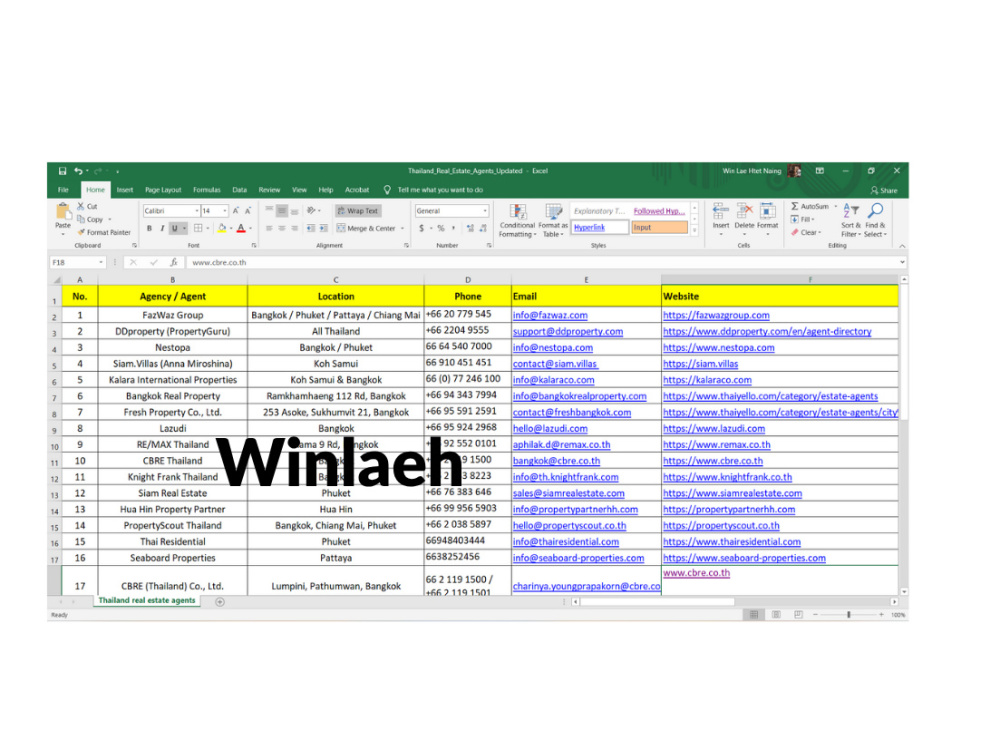Apply the red font color
This screenshot has height=750, width=1000.
coord(241,228)
